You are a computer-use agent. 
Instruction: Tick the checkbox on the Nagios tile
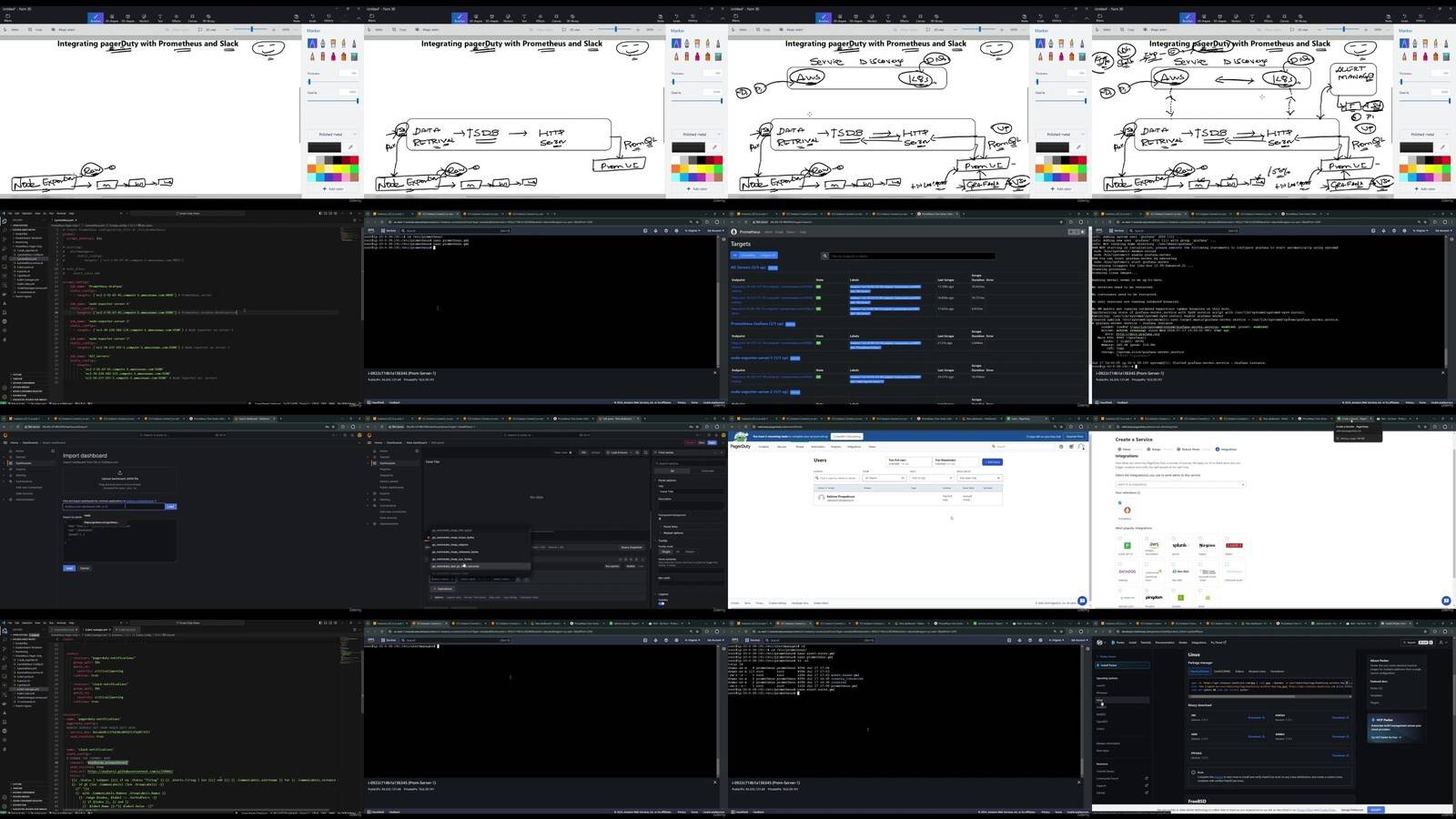1199,539
